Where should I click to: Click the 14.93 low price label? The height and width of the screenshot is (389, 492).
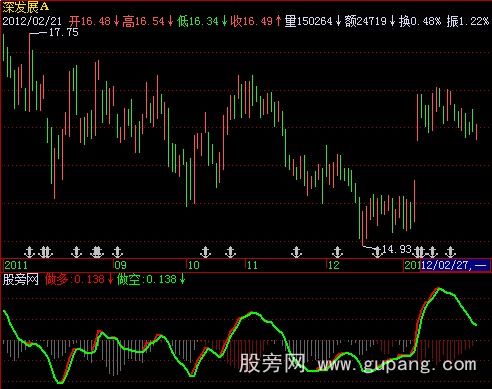(x=397, y=249)
